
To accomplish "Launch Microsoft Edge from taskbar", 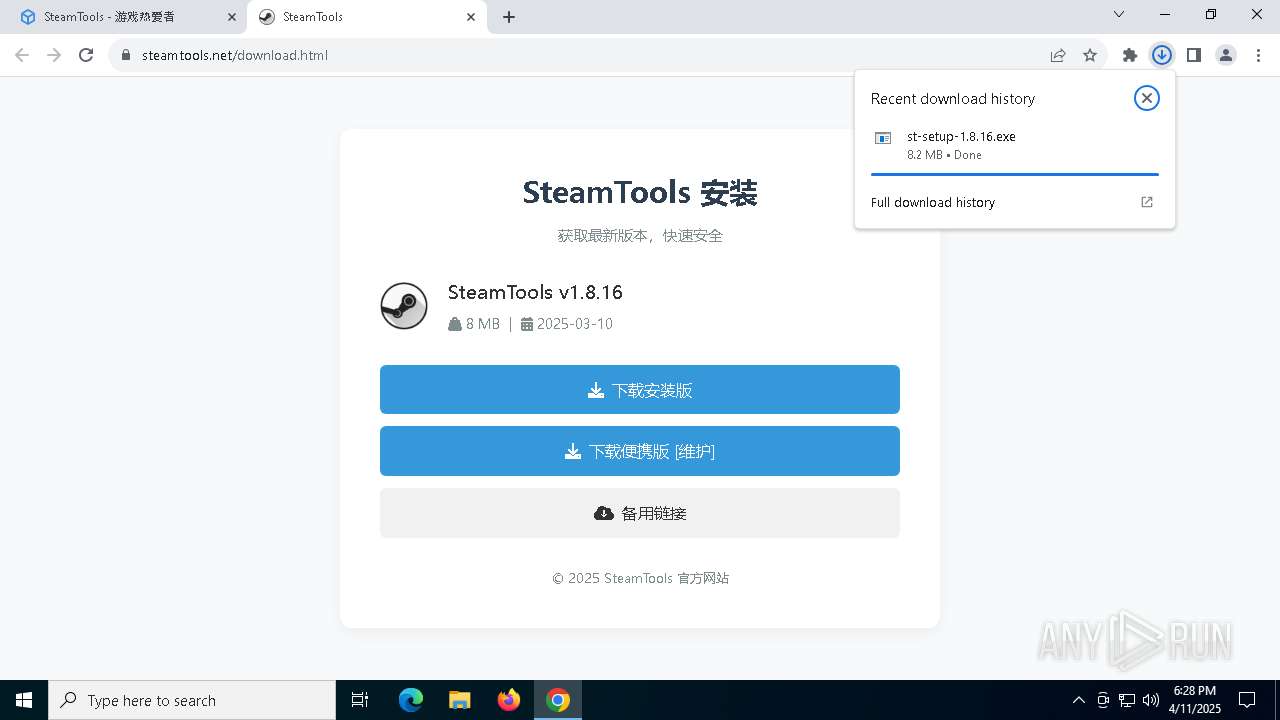I will tap(411, 700).
